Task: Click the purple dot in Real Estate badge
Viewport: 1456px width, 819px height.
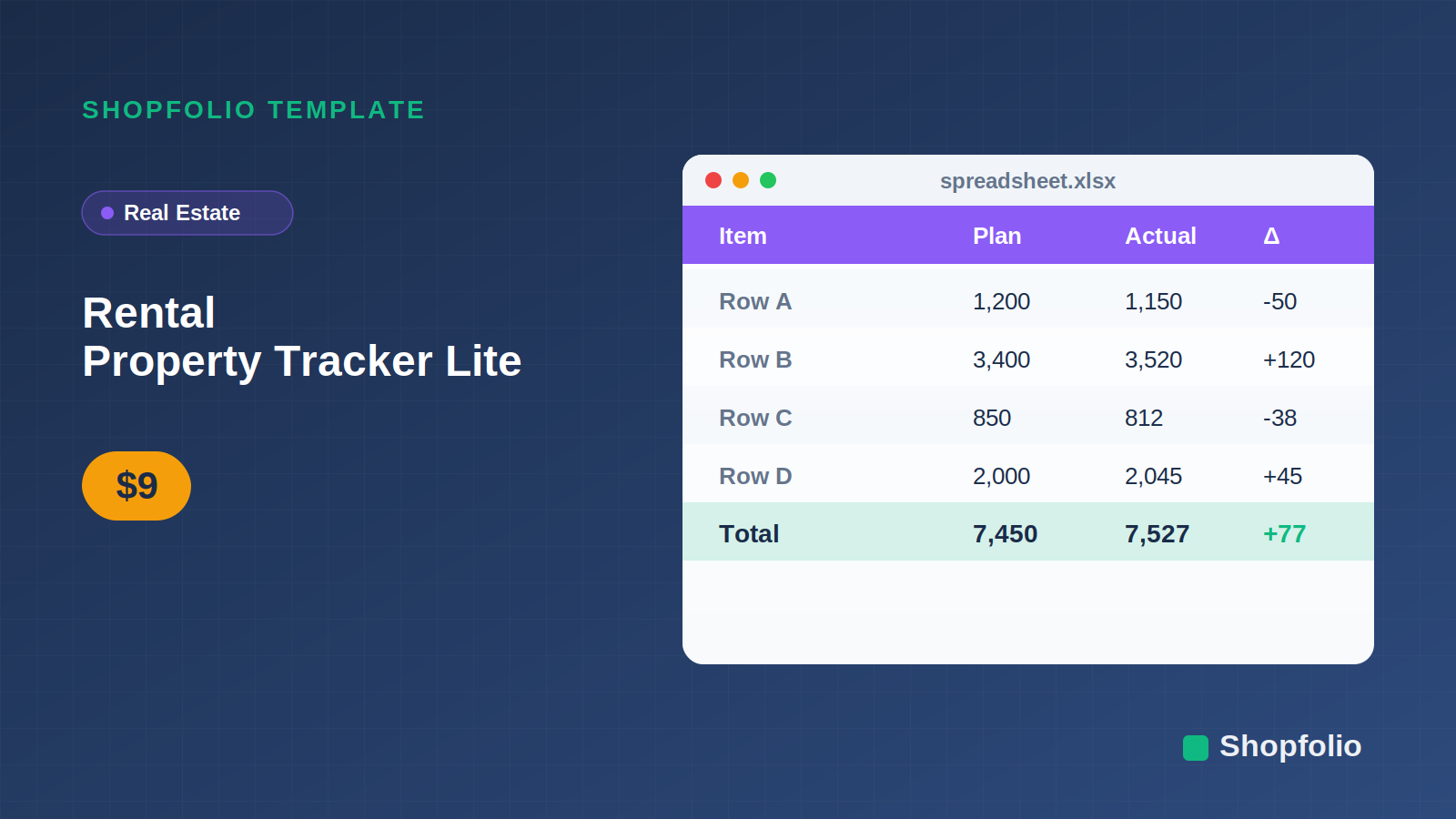Action: 107,213
